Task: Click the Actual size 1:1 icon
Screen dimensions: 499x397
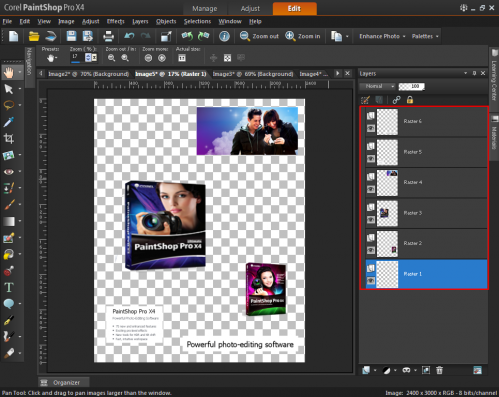Action: coord(182,58)
